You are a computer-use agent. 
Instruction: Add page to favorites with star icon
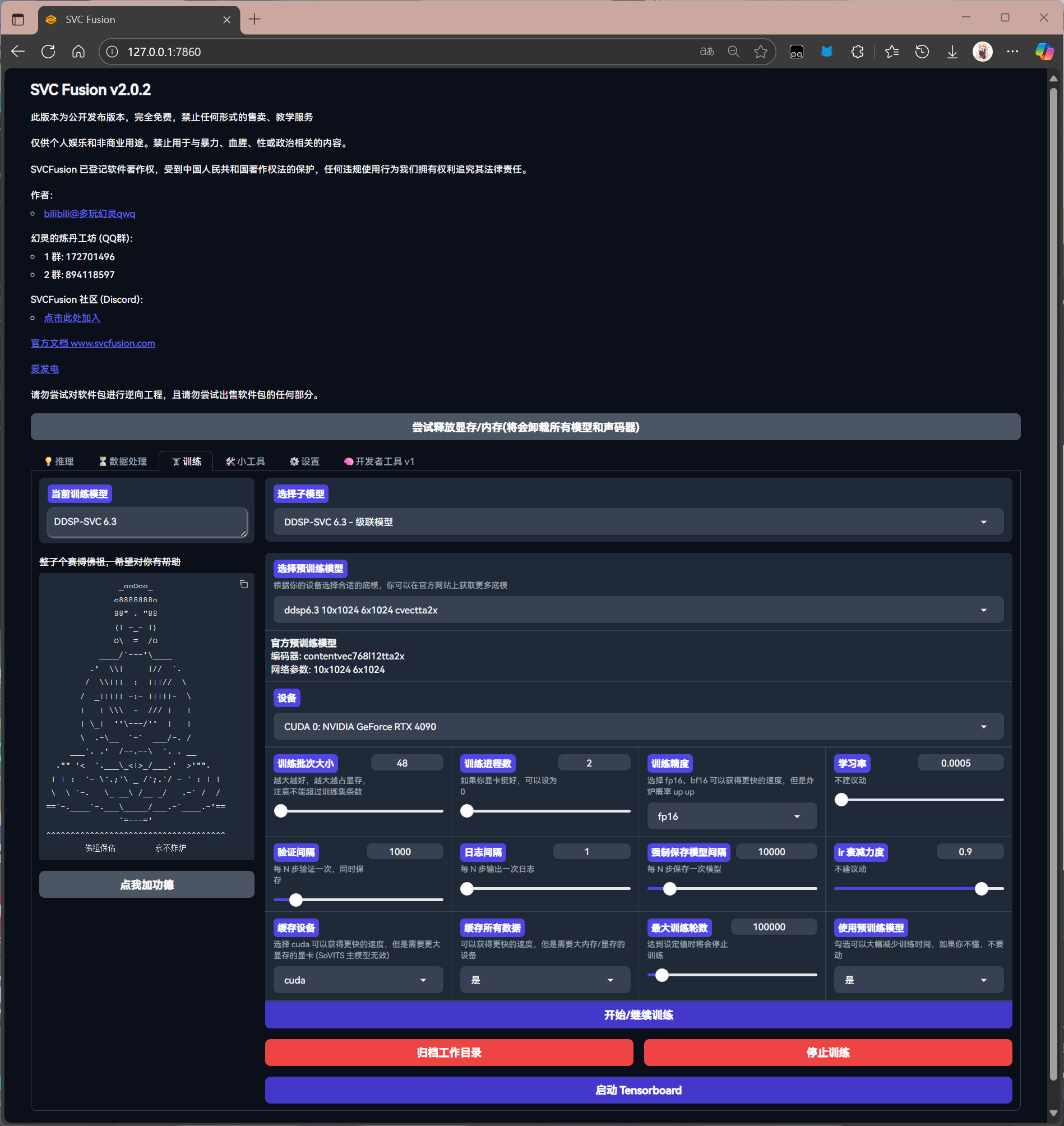[761, 52]
